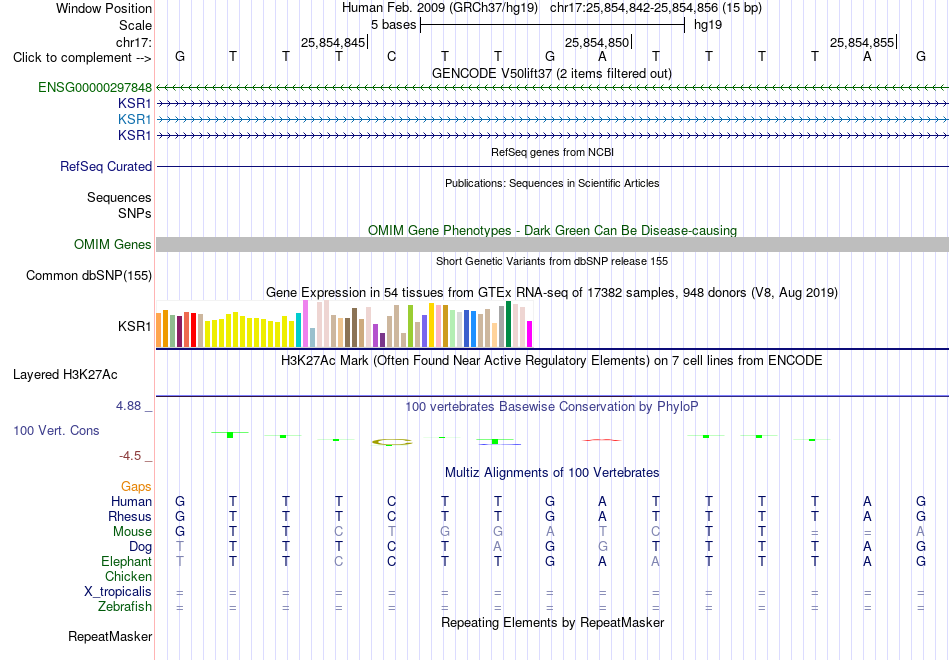Select the Zebrafish species row label
This screenshot has width=950, height=660.
point(125,607)
